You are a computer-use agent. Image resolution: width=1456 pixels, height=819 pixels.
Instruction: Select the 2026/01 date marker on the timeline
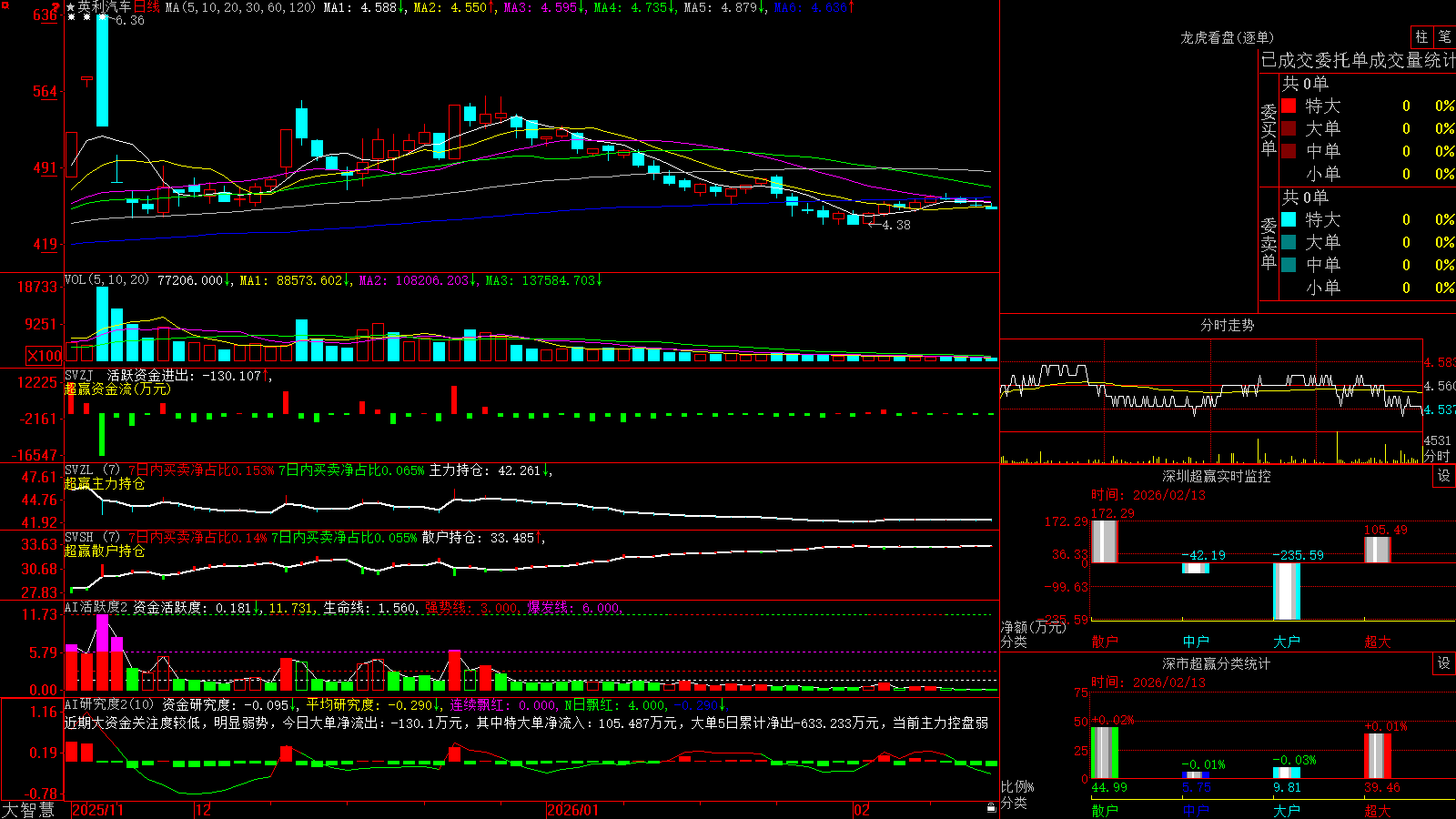(x=572, y=810)
